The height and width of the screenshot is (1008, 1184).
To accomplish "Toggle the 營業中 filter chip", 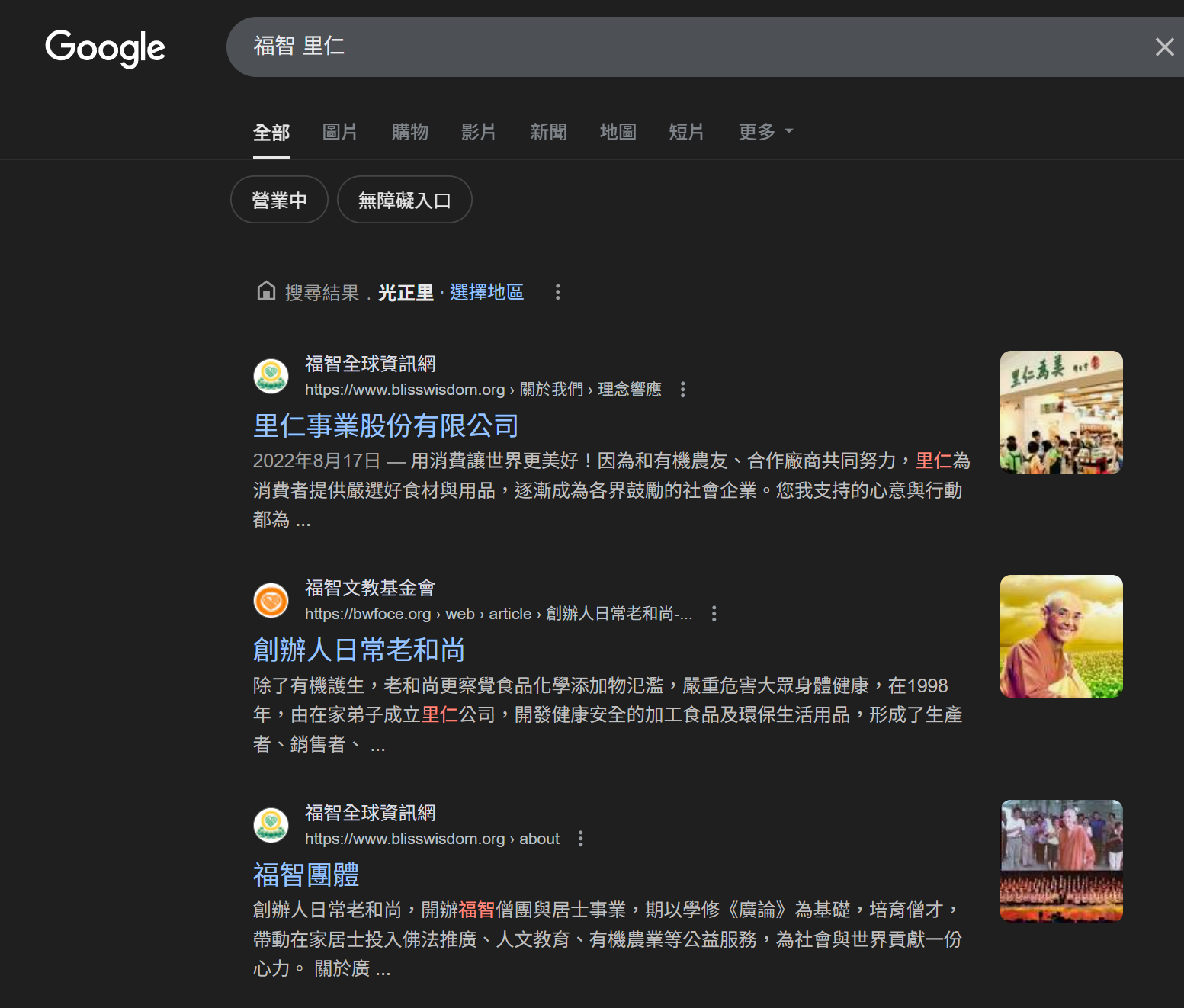I will coord(279,200).
